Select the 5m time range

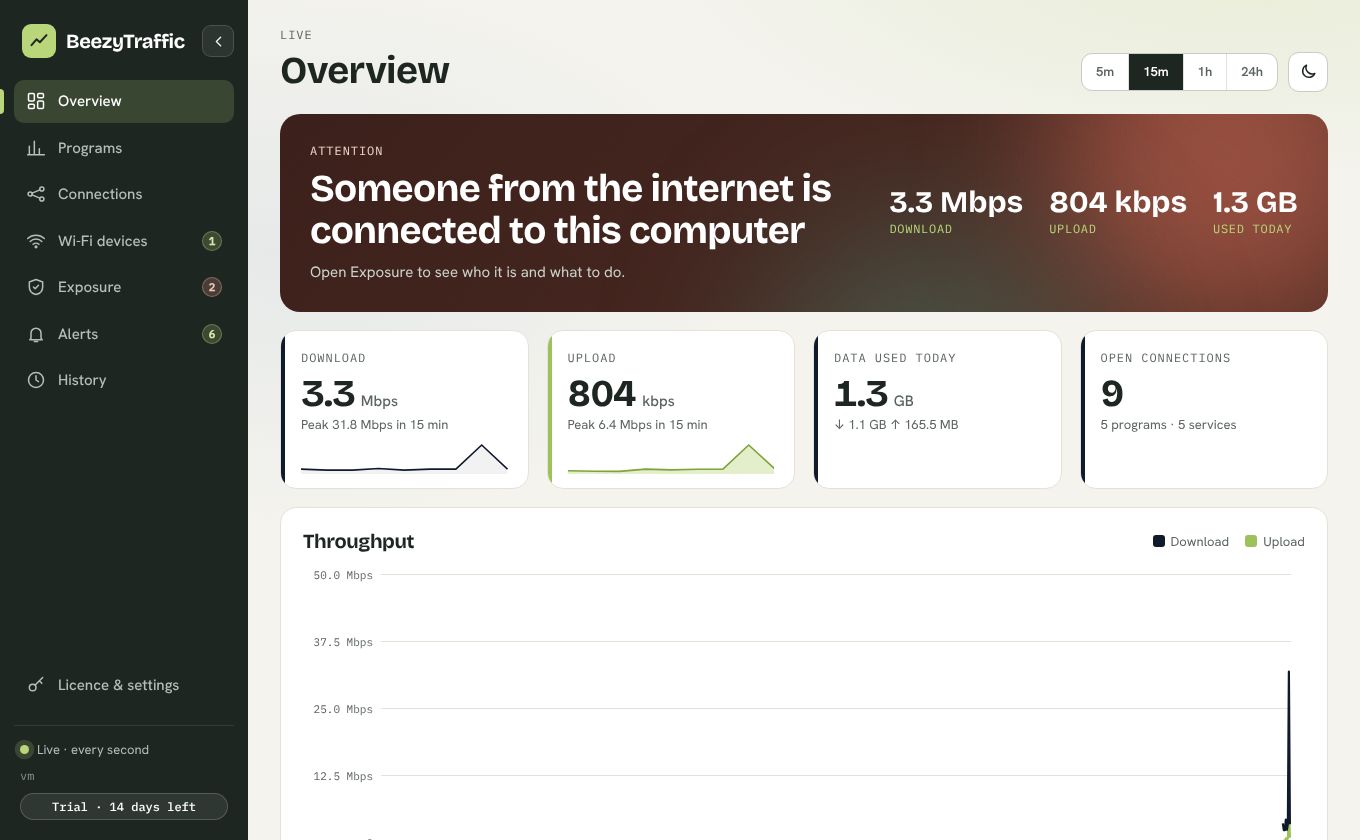click(1105, 72)
